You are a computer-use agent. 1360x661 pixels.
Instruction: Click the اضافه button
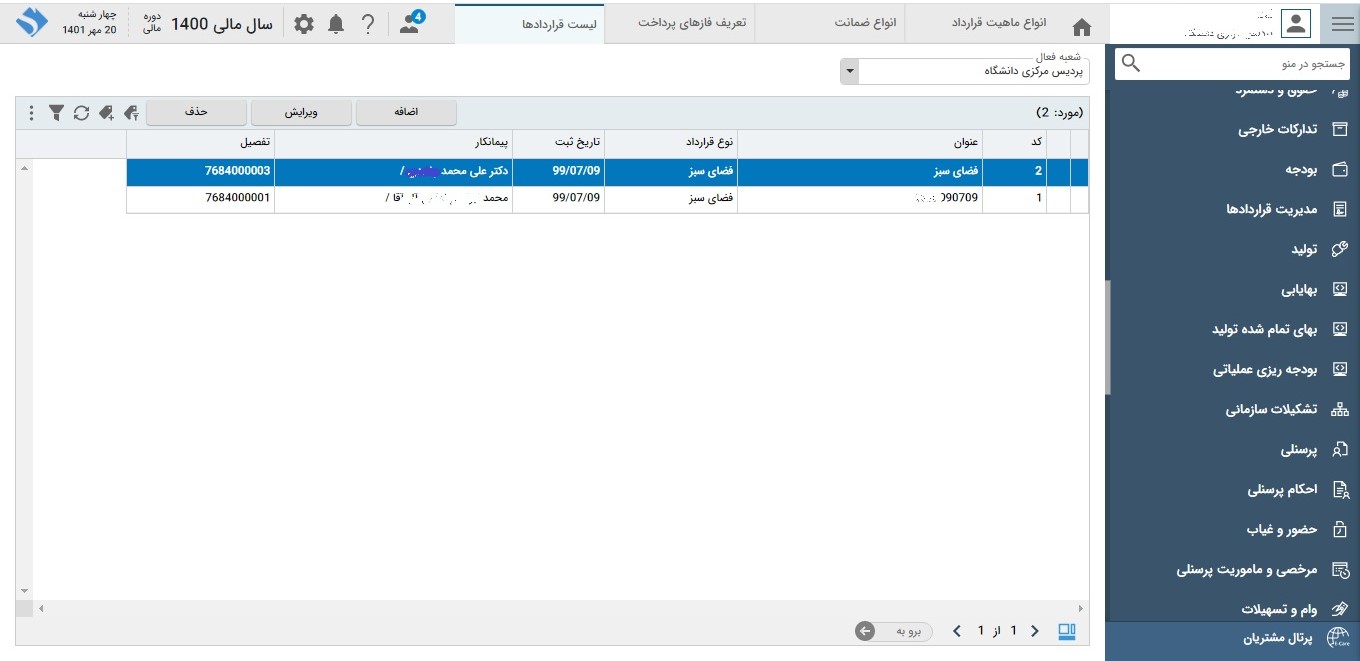[x=406, y=113]
